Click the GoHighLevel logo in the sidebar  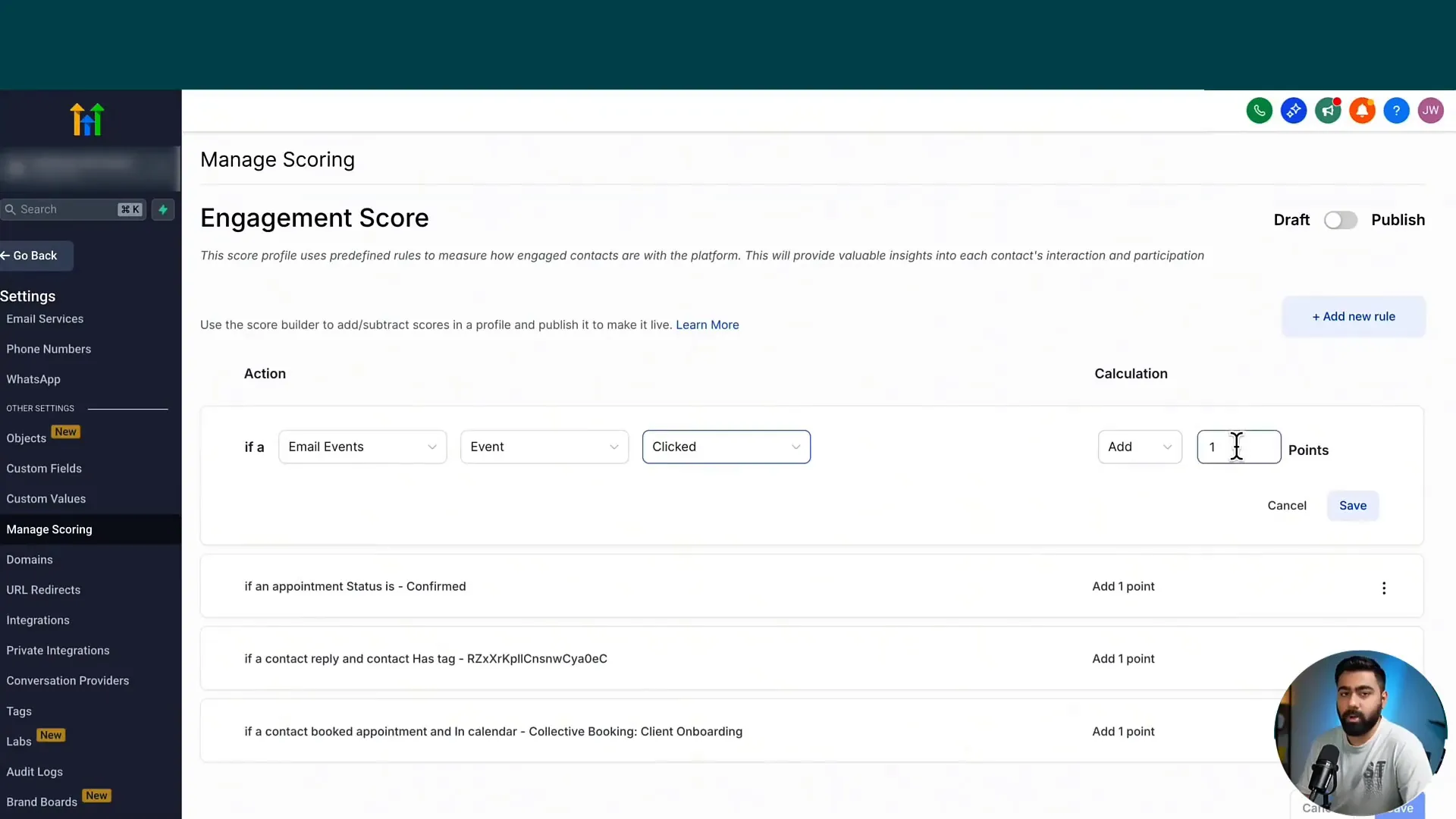86,118
